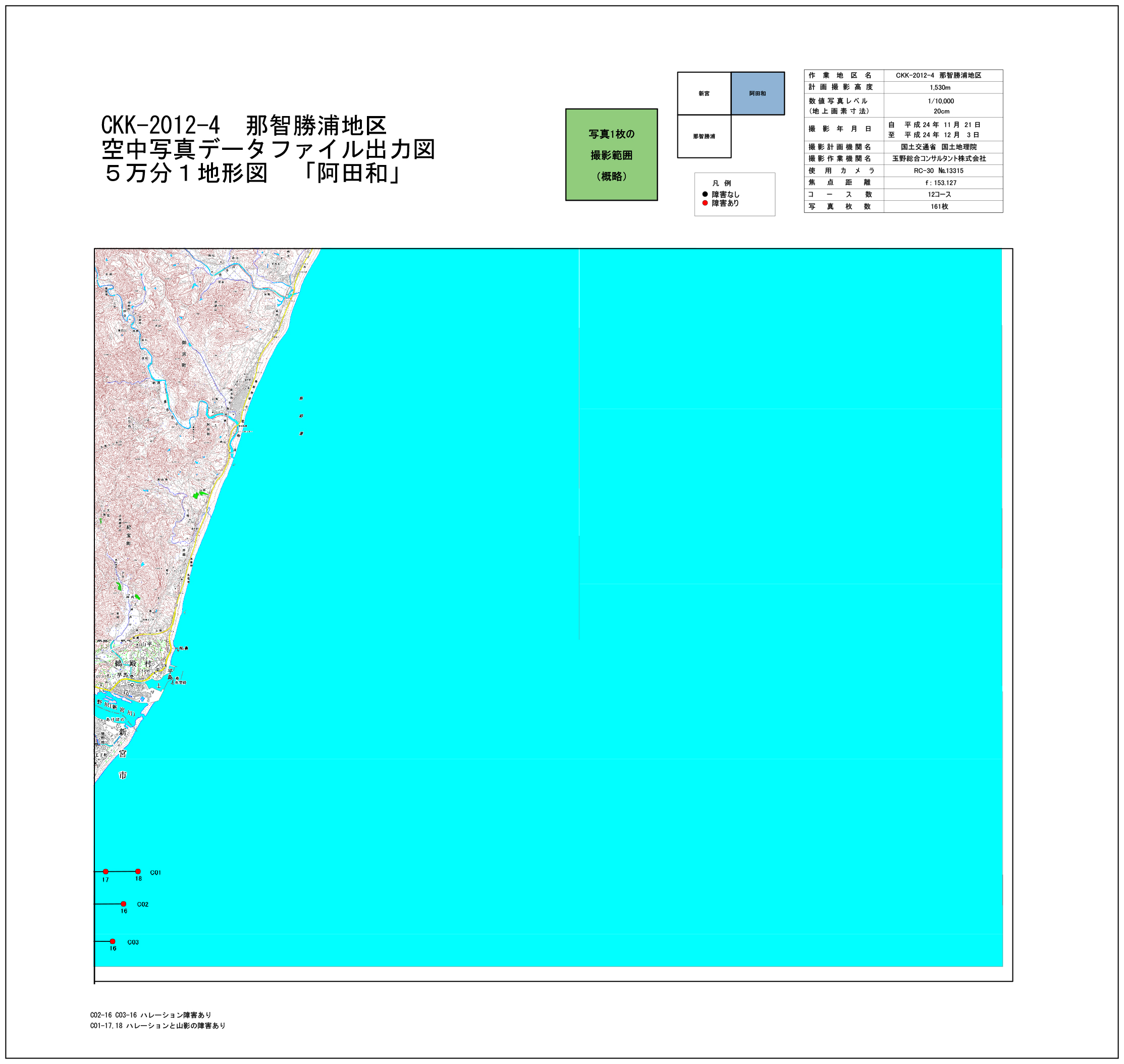Image resolution: width=1124 pixels, height=1064 pixels.
Task: Click the '使用カメラ' table label
Action: (841, 171)
